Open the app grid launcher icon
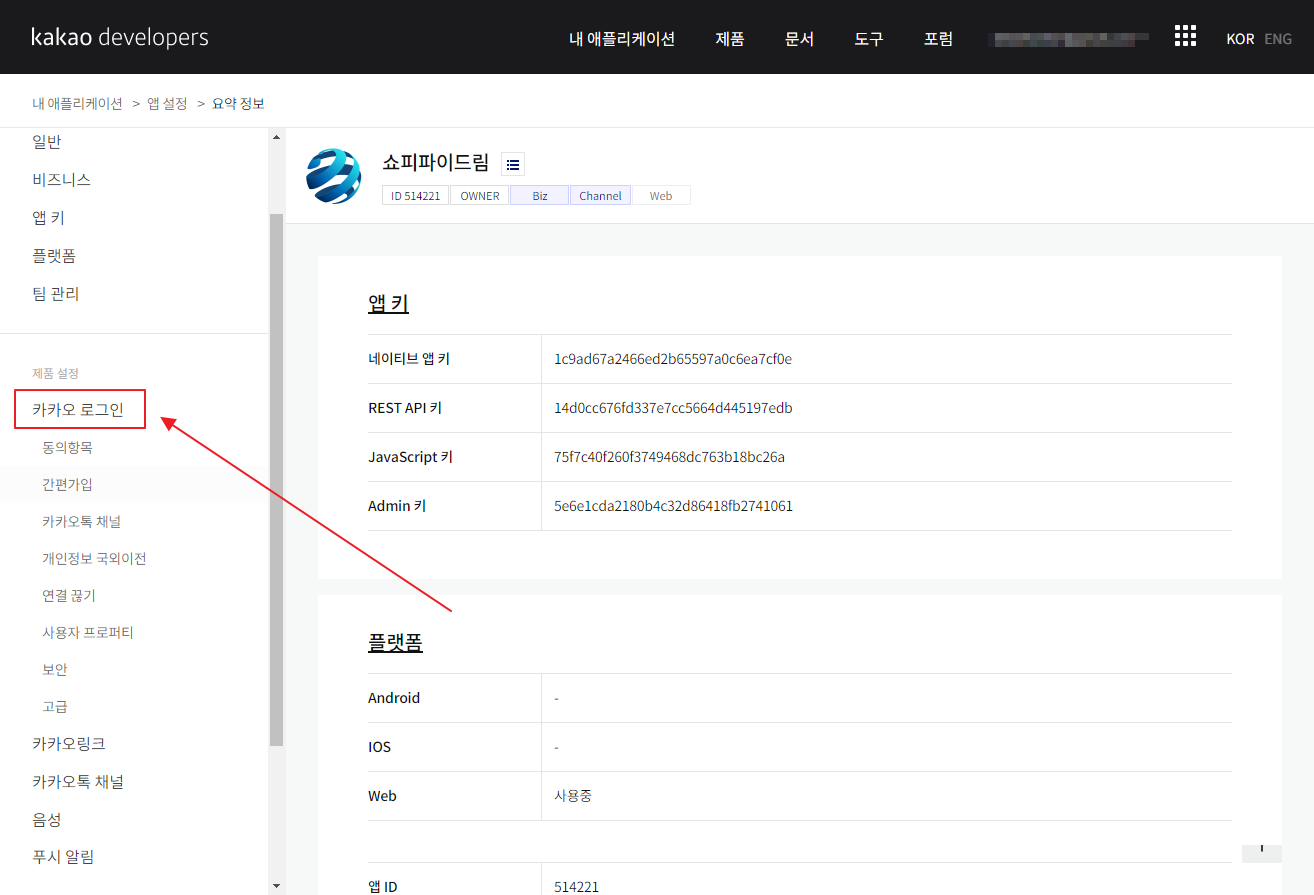The height and width of the screenshot is (895, 1314). coord(1185,37)
